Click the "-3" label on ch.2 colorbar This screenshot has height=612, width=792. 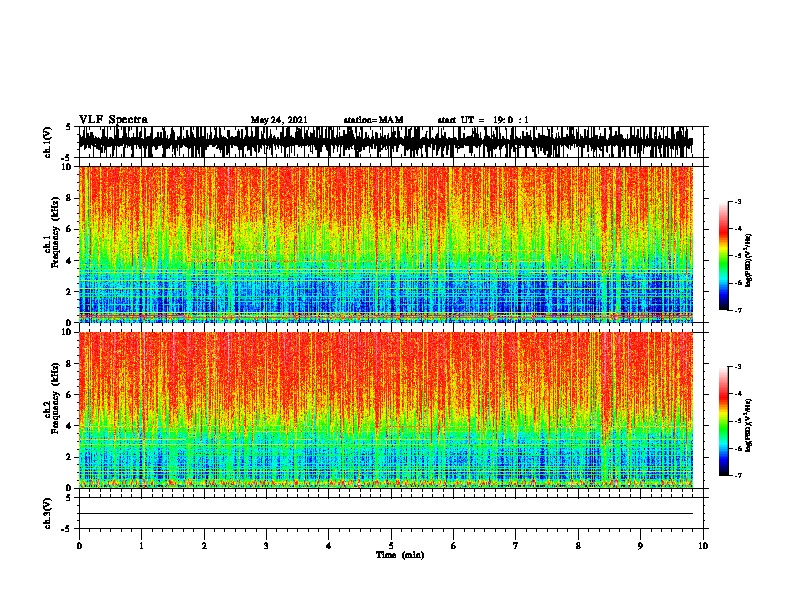point(737,367)
